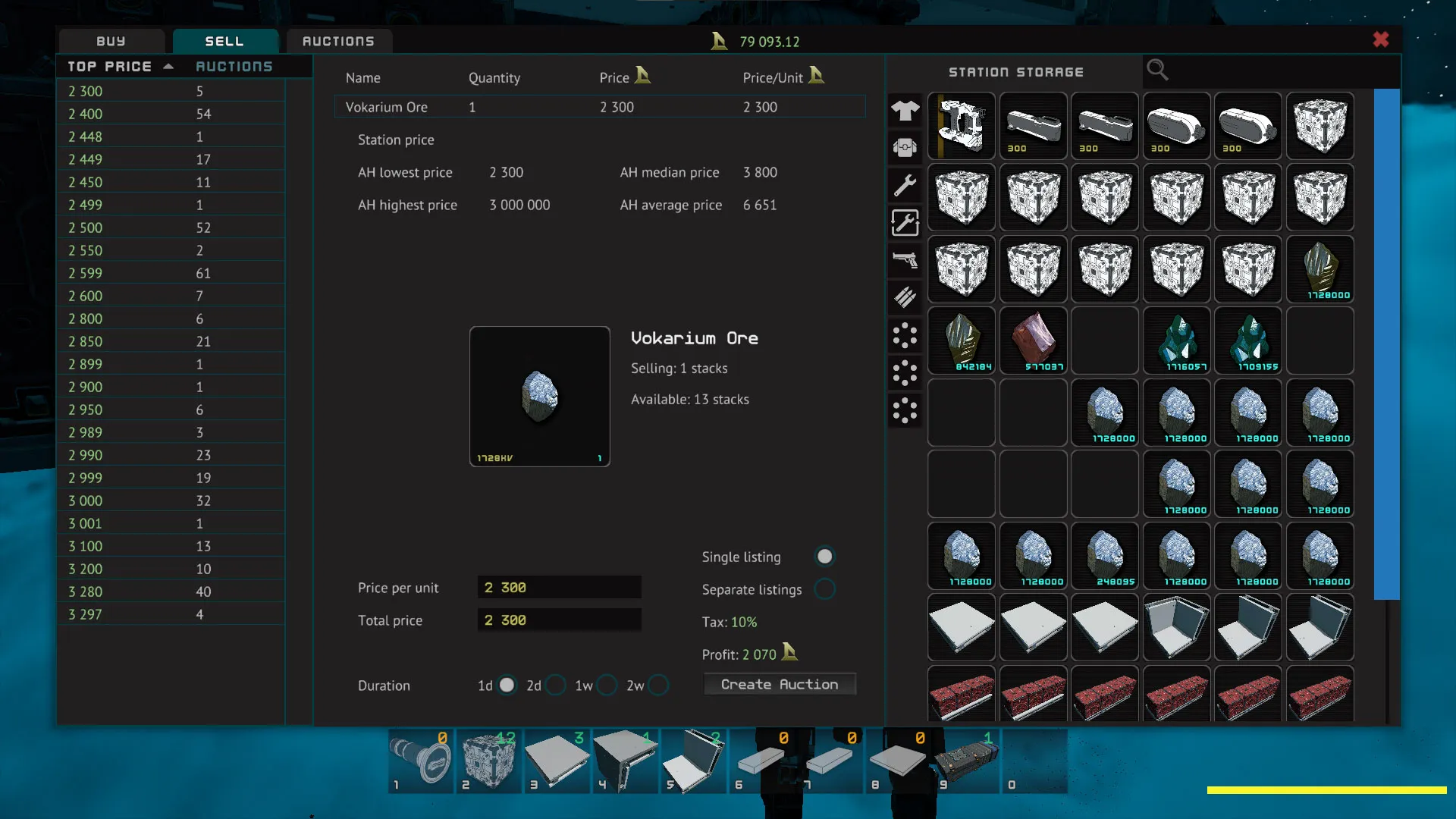
Task: Enable the Single listing option
Action: coord(825,556)
